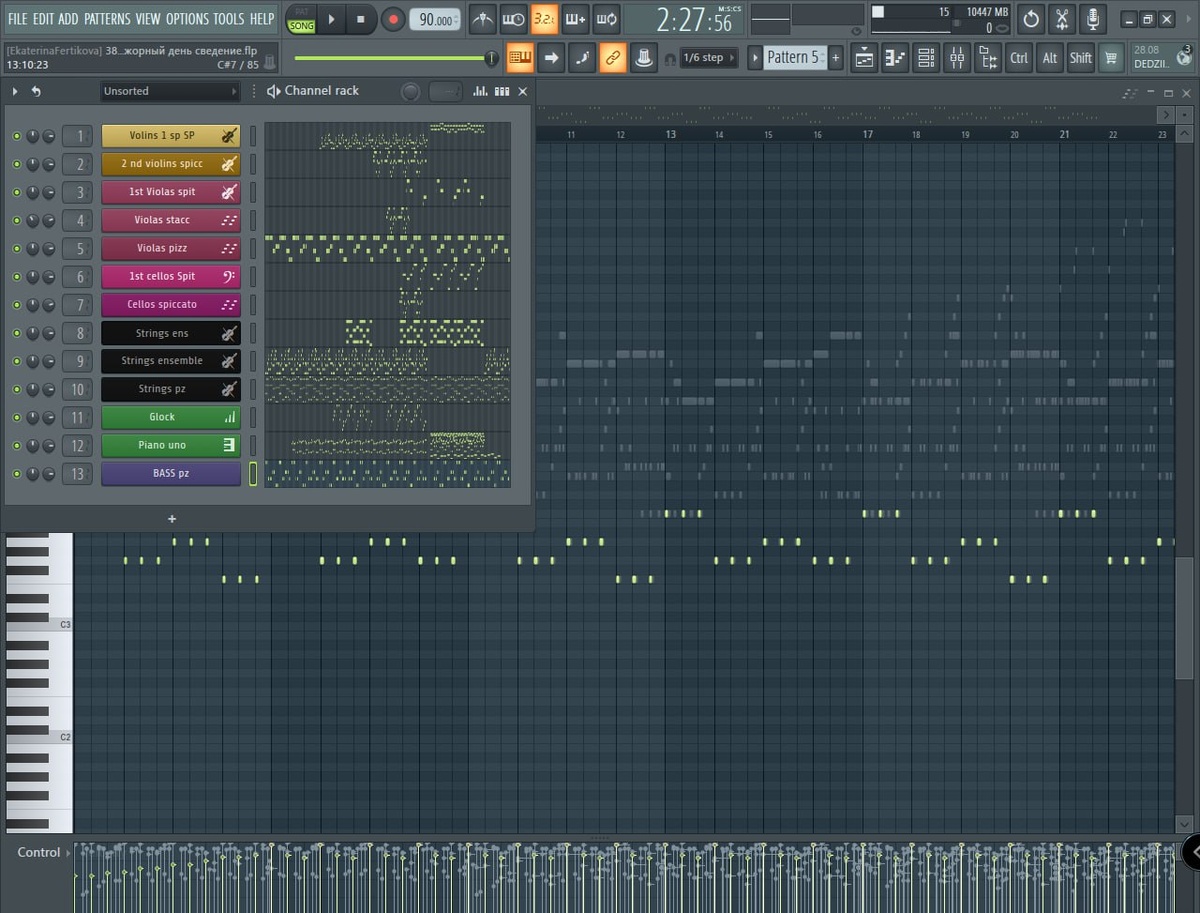Click the main volume slider handle

pos(491,59)
